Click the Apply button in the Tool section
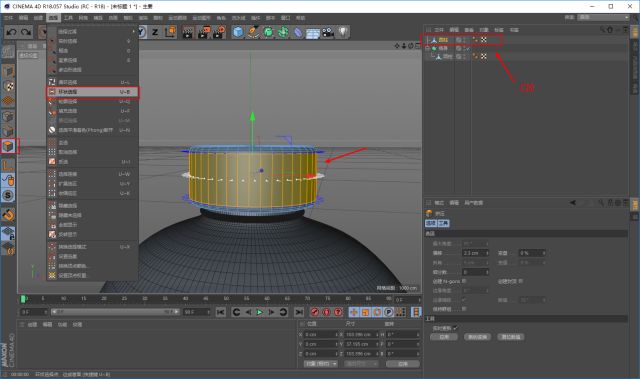Screen dimensions: 640x379 (444, 337)
